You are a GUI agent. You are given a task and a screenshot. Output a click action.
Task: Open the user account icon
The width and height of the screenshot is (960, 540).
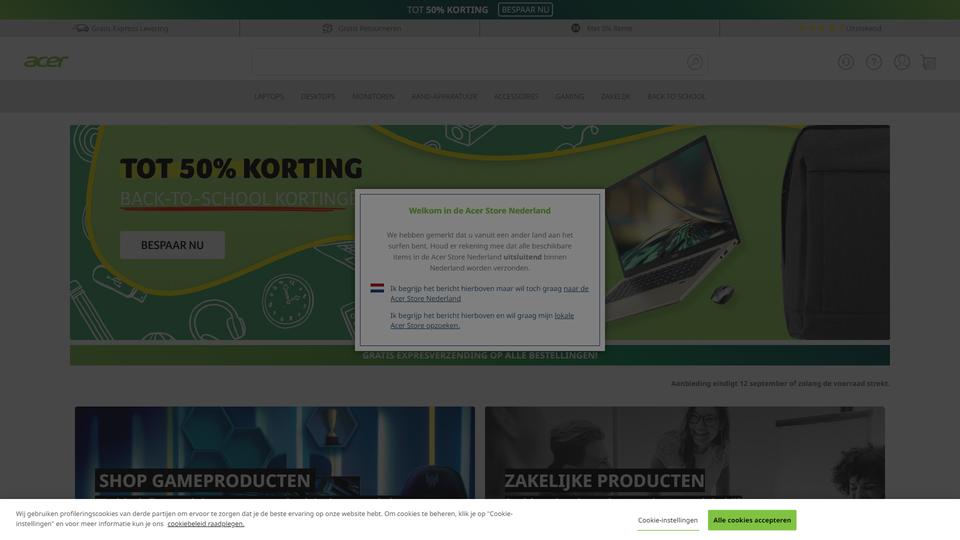coord(901,62)
